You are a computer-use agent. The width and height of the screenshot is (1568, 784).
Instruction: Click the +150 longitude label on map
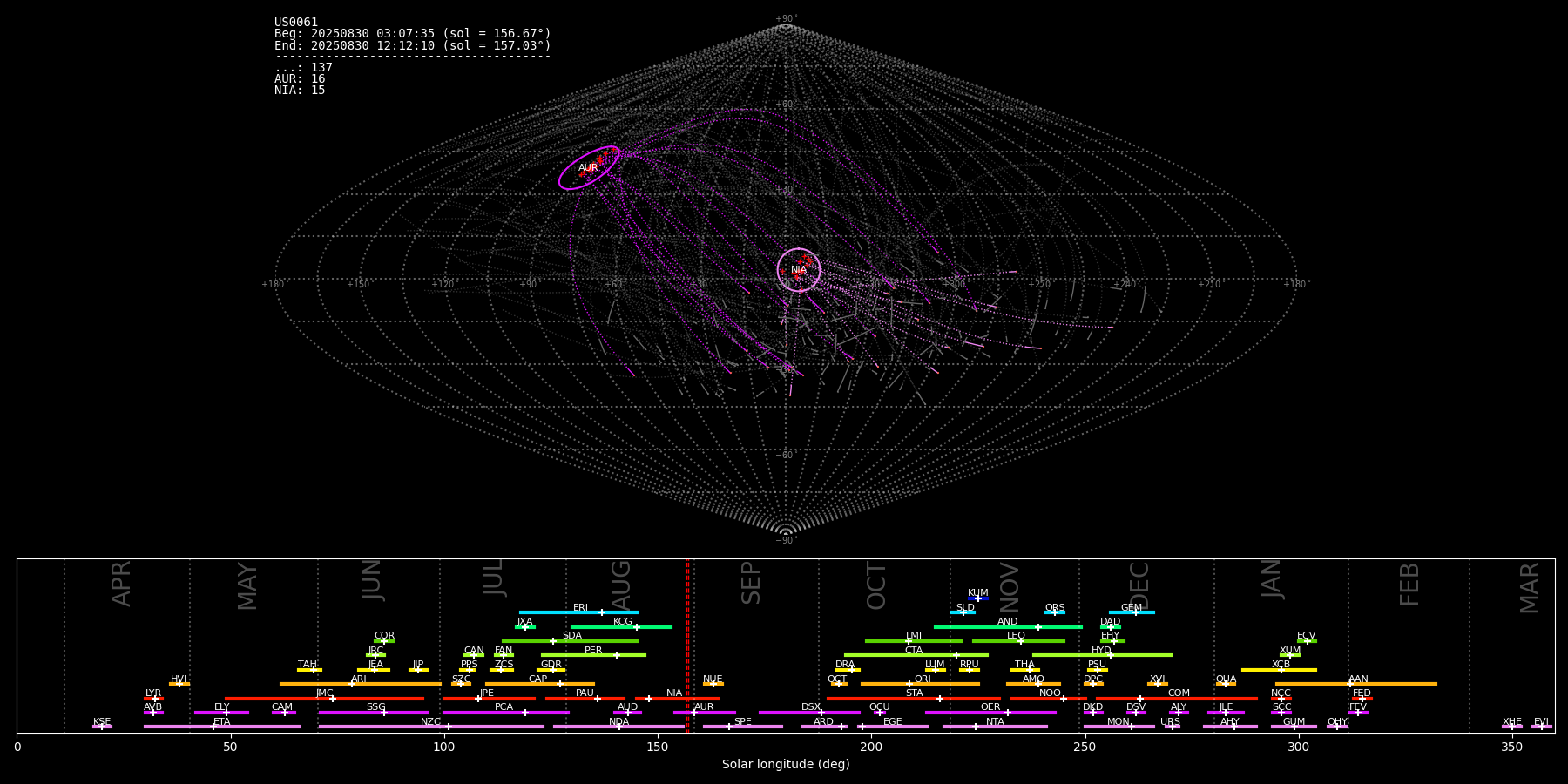[x=358, y=285]
